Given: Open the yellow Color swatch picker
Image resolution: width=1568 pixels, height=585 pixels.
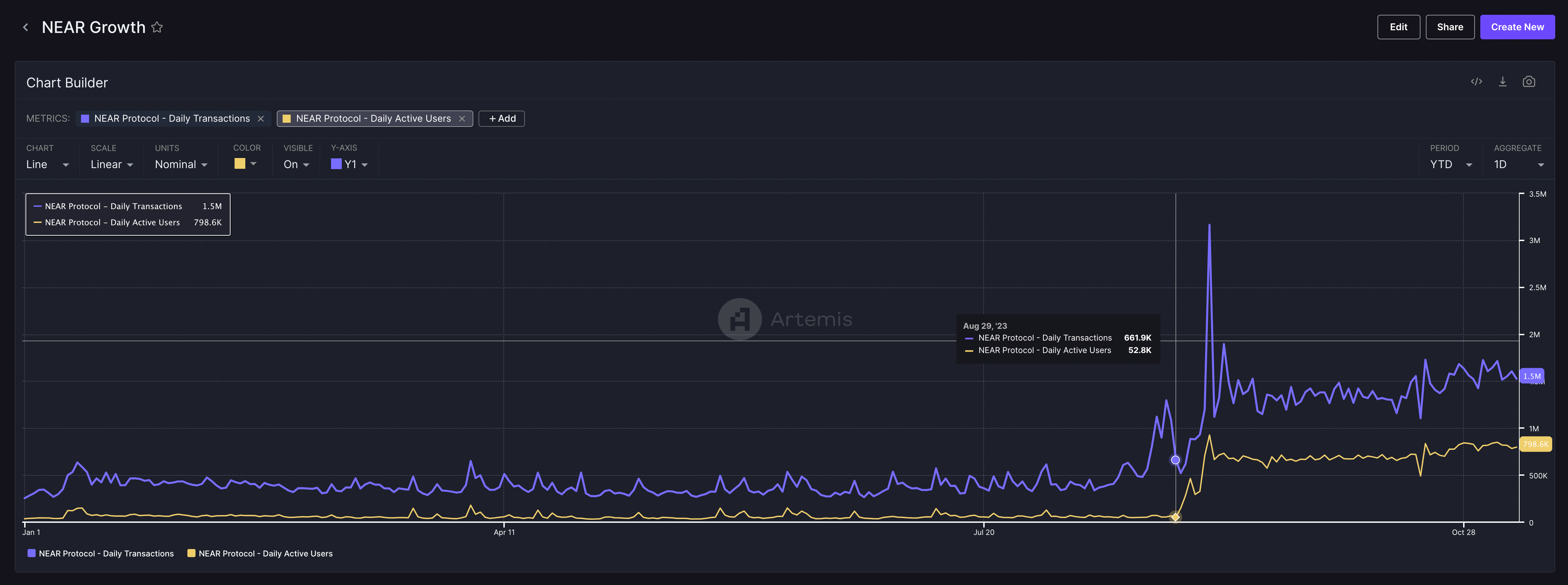Looking at the screenshot, I should click(245, 164).
